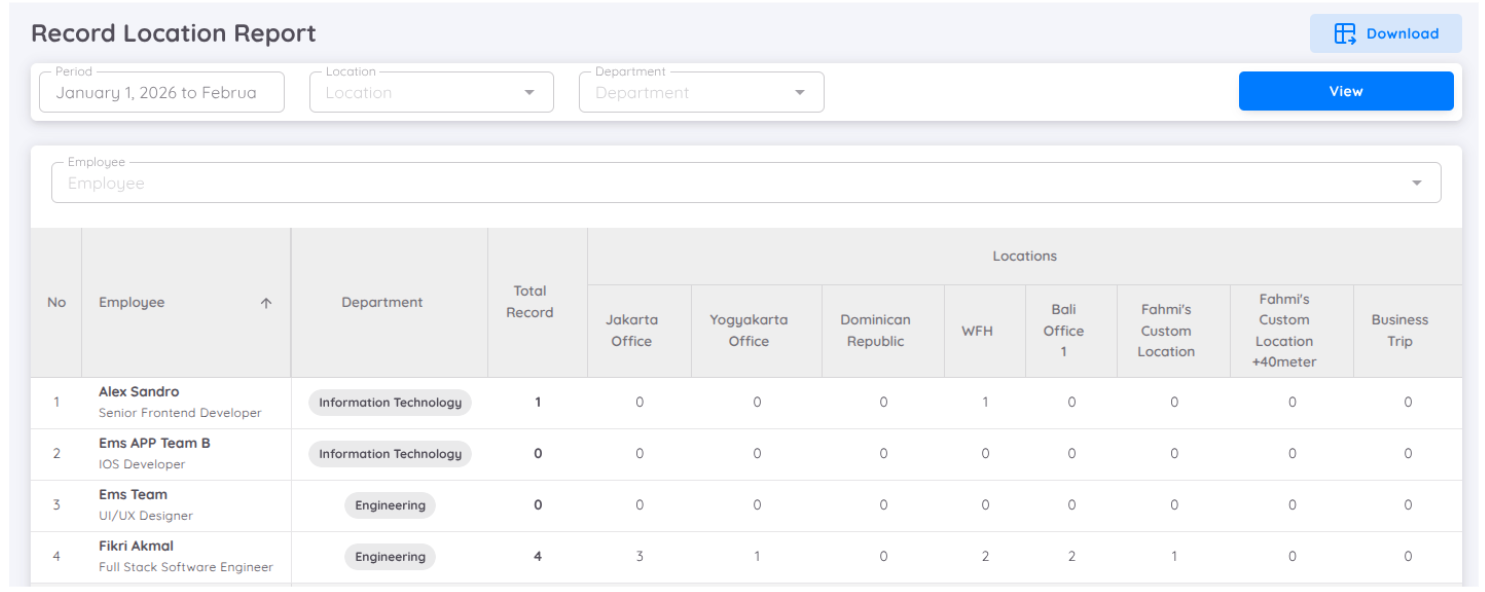Click the Fahmi's Custom Location +40meter header
The image size is (1485, 592).
tap(1291, 331)
